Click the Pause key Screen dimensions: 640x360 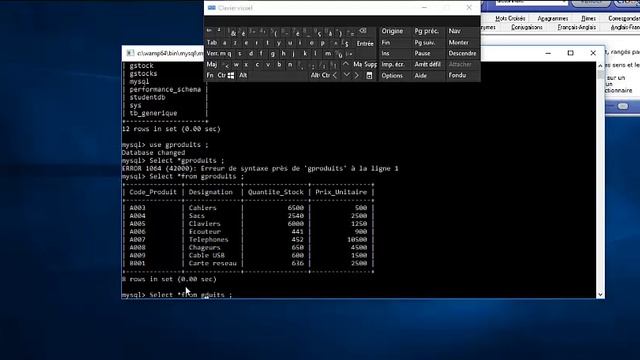pos(422,53)
